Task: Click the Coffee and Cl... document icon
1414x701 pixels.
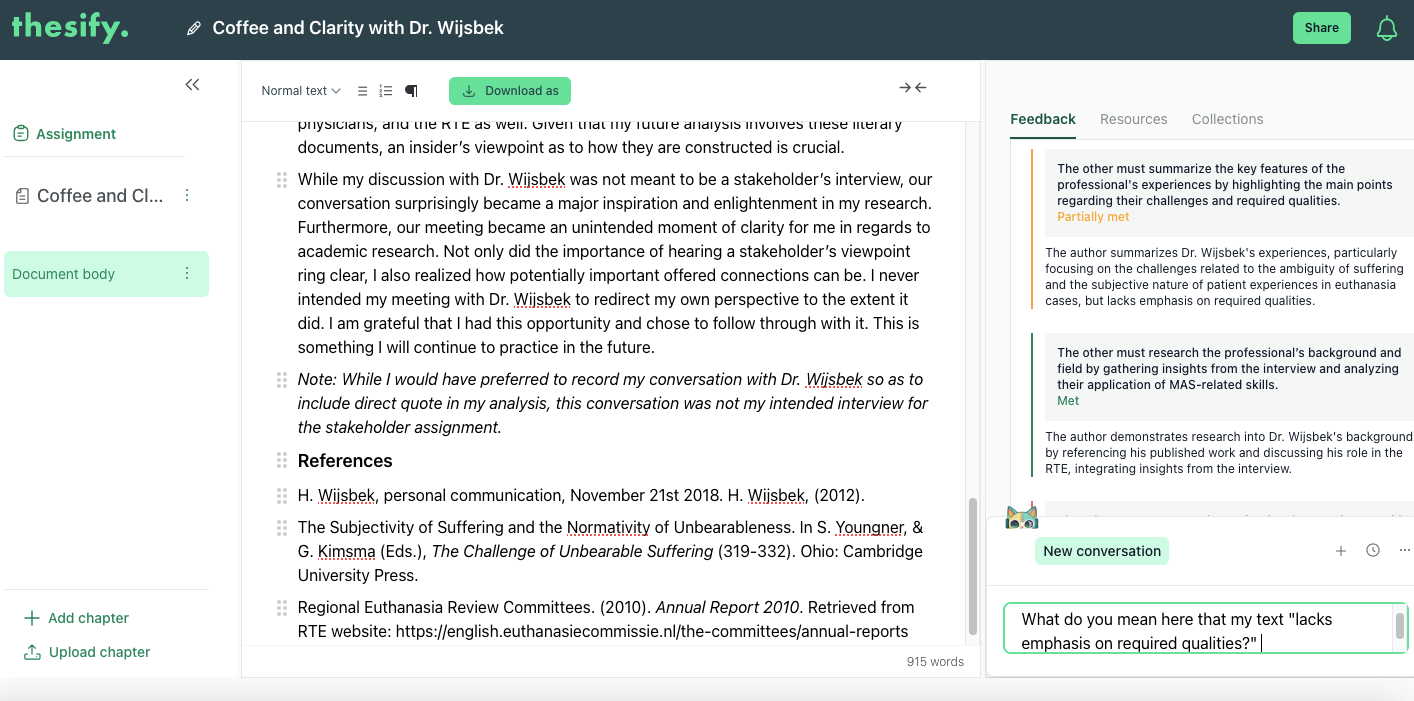Action: [22, 196]
